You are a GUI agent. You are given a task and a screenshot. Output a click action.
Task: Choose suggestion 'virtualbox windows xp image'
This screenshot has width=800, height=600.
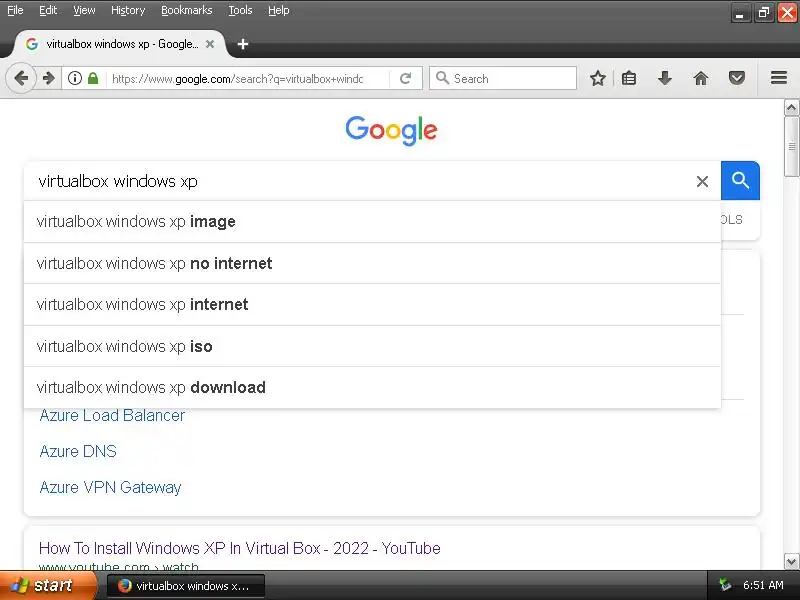[x=372, y=222]
